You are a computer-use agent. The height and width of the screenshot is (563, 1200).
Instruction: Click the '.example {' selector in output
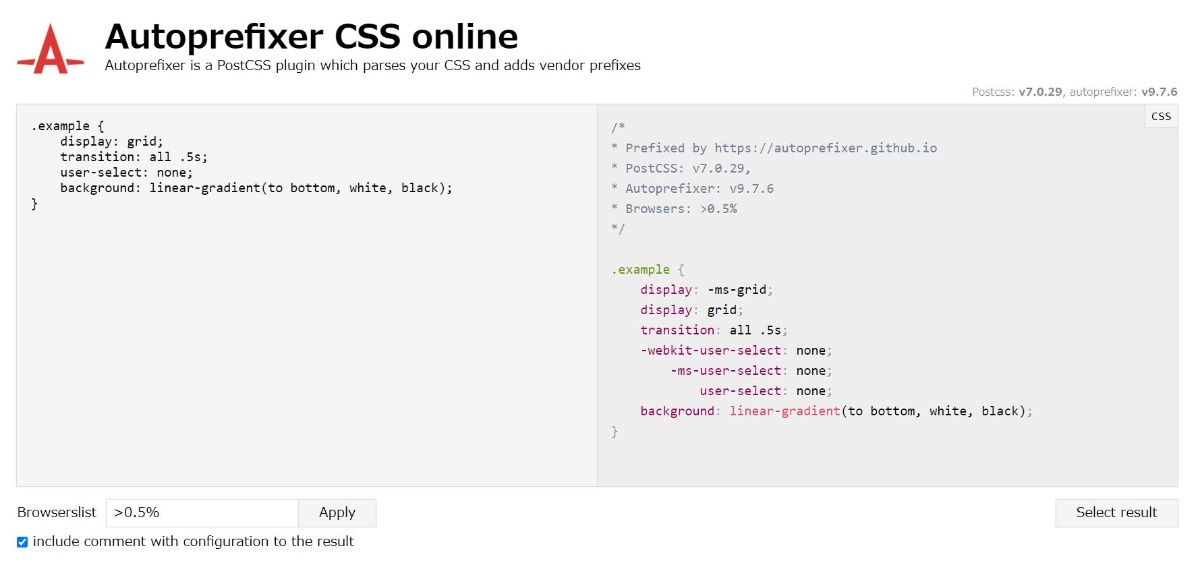647,269
